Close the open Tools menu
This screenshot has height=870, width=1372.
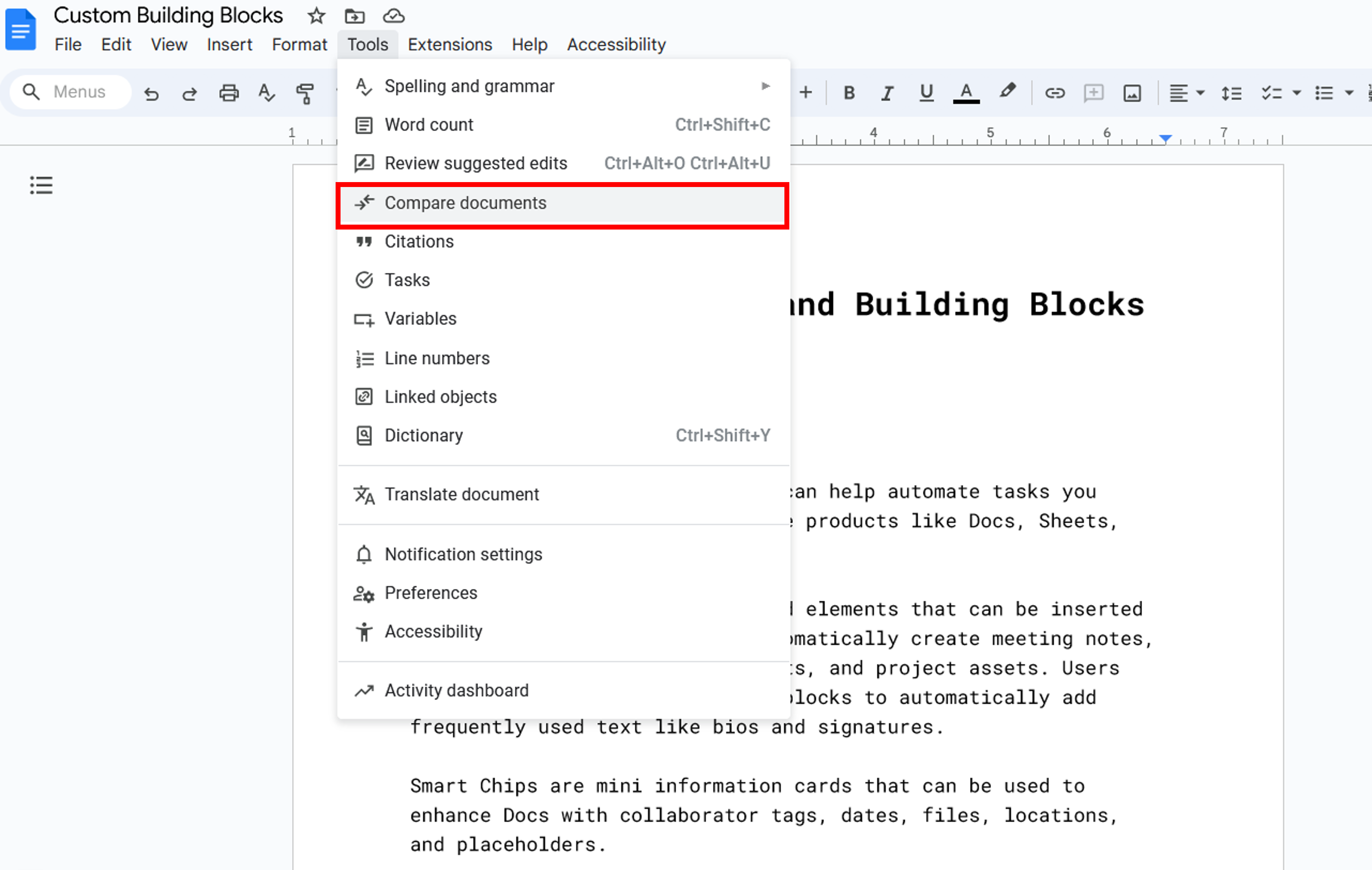368,44
